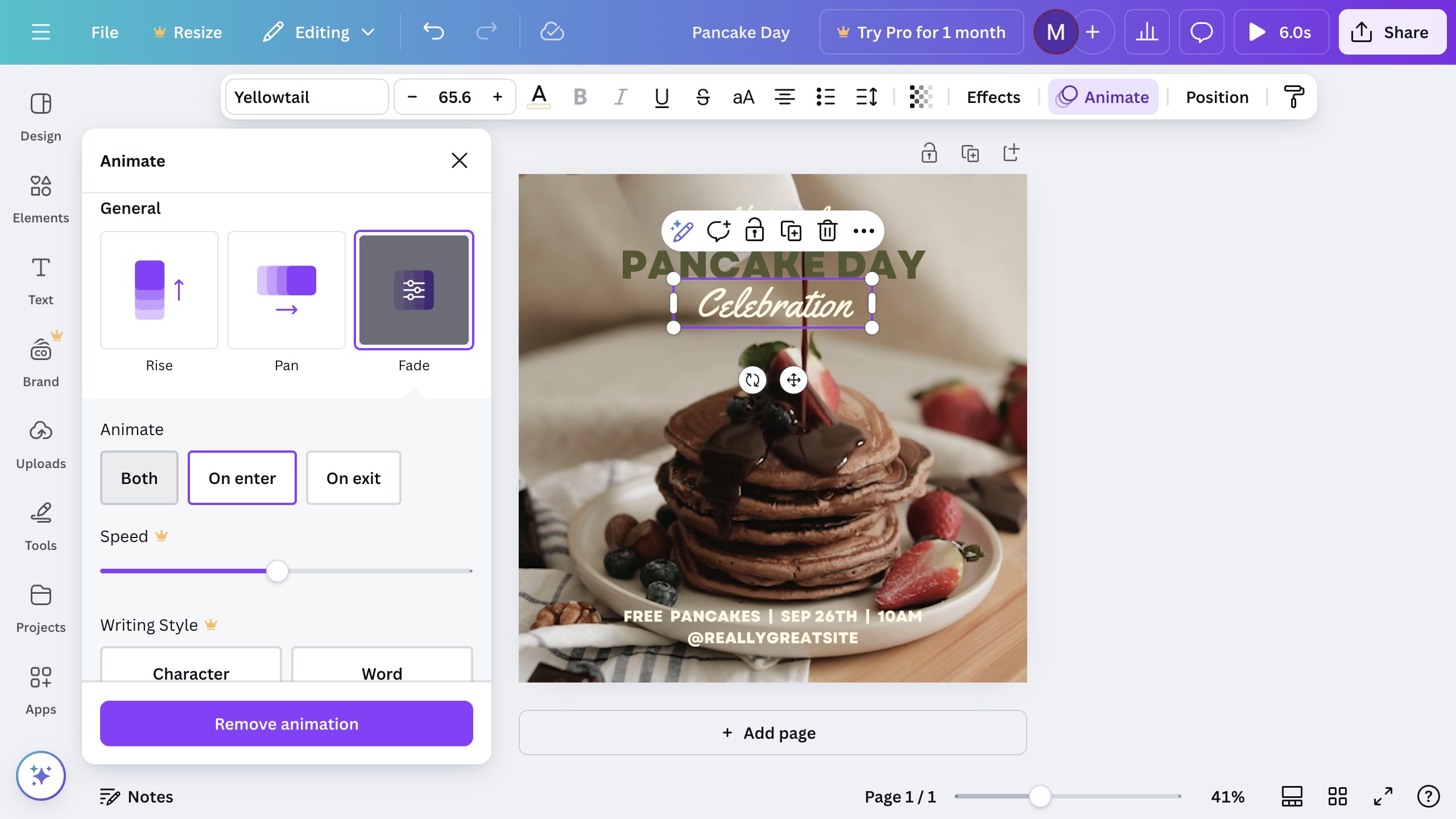Toggle bulleted list
Viewport: 1456px width, 819px height.
pyautogui.click(x=825, y=97)
